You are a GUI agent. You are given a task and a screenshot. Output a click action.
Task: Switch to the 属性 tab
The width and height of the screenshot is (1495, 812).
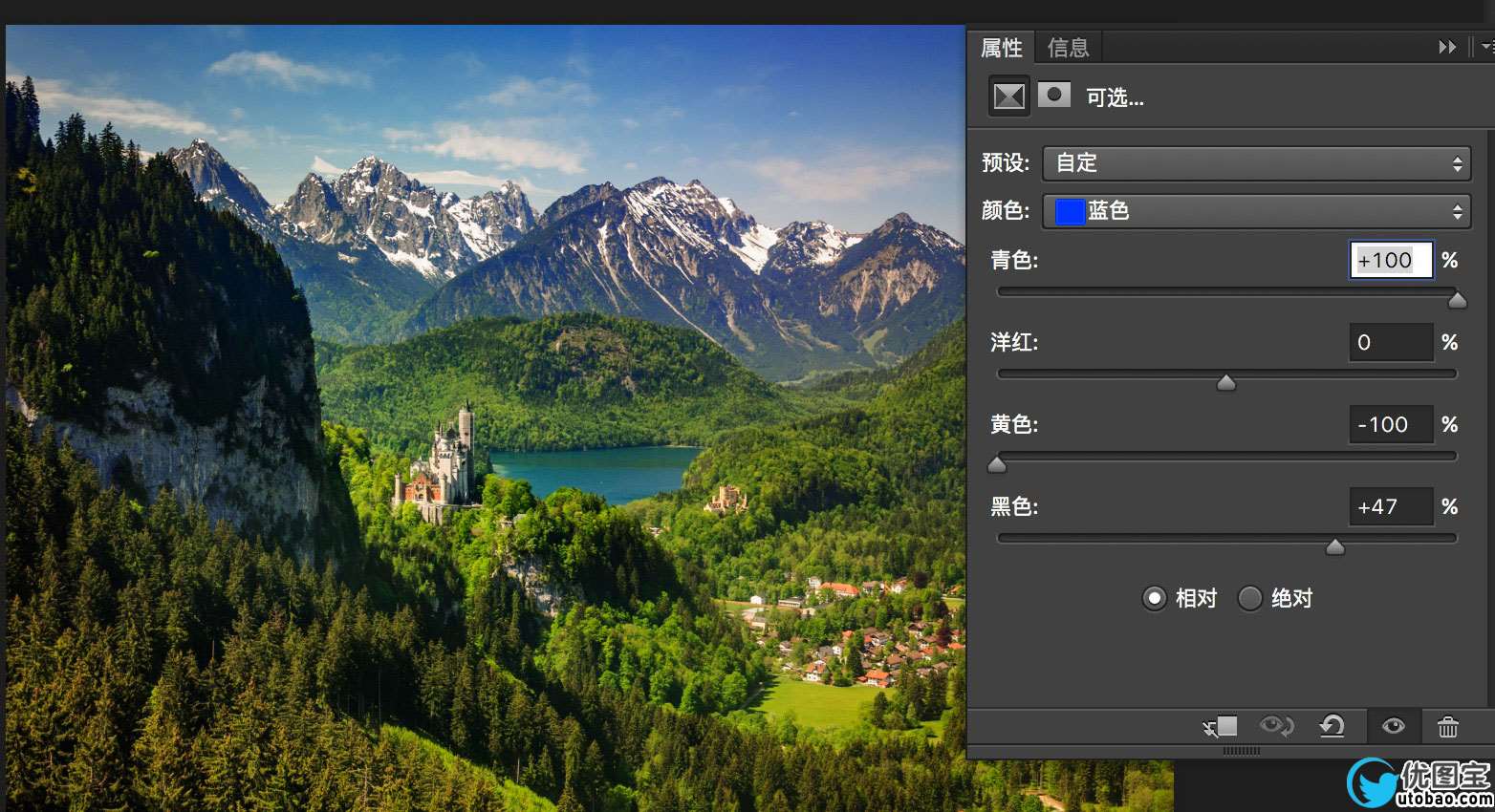point(1001,48)
